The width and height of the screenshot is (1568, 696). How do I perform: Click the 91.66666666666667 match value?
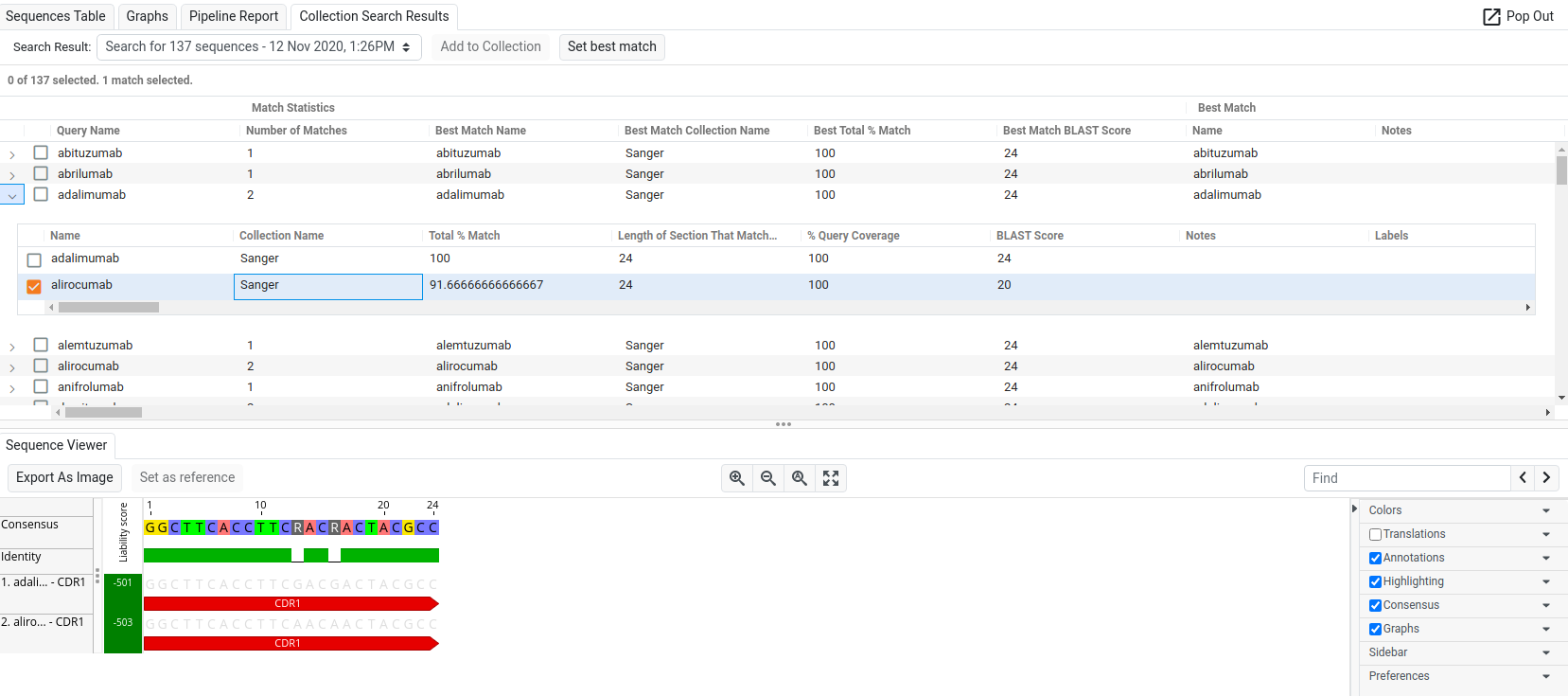(486, 285)
